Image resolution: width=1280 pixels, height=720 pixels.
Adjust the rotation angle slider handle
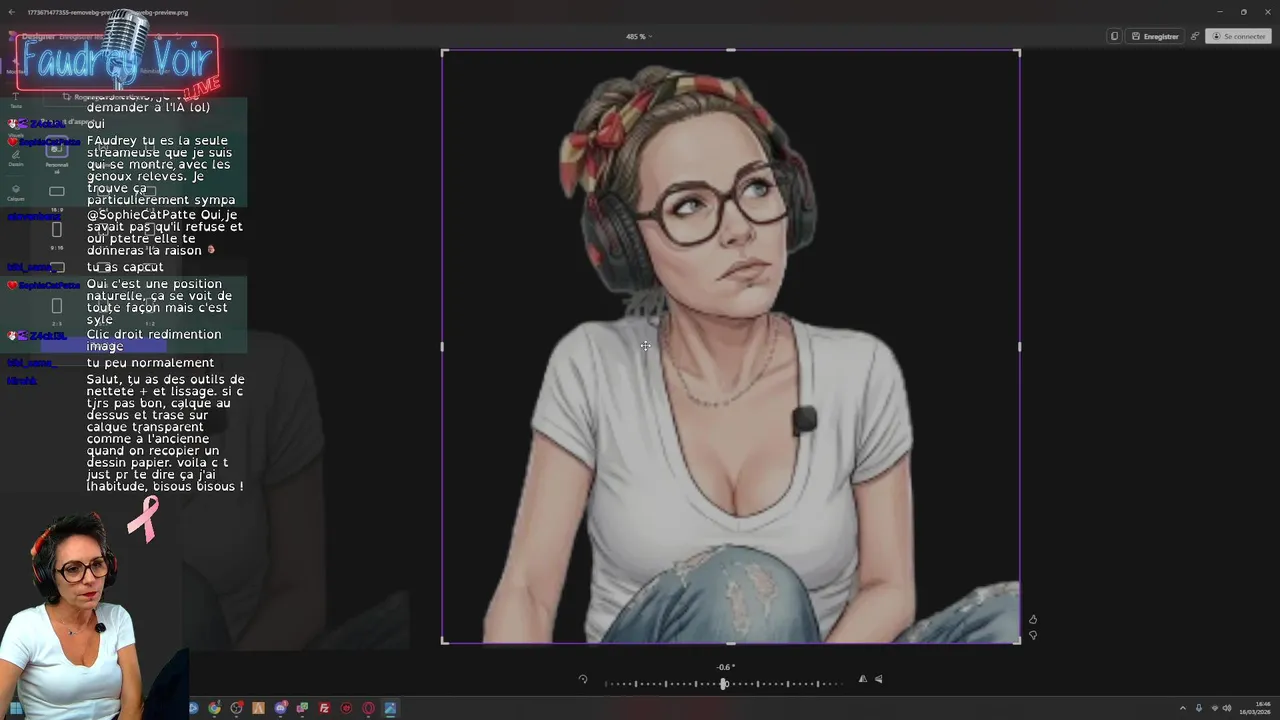(723, 684)
